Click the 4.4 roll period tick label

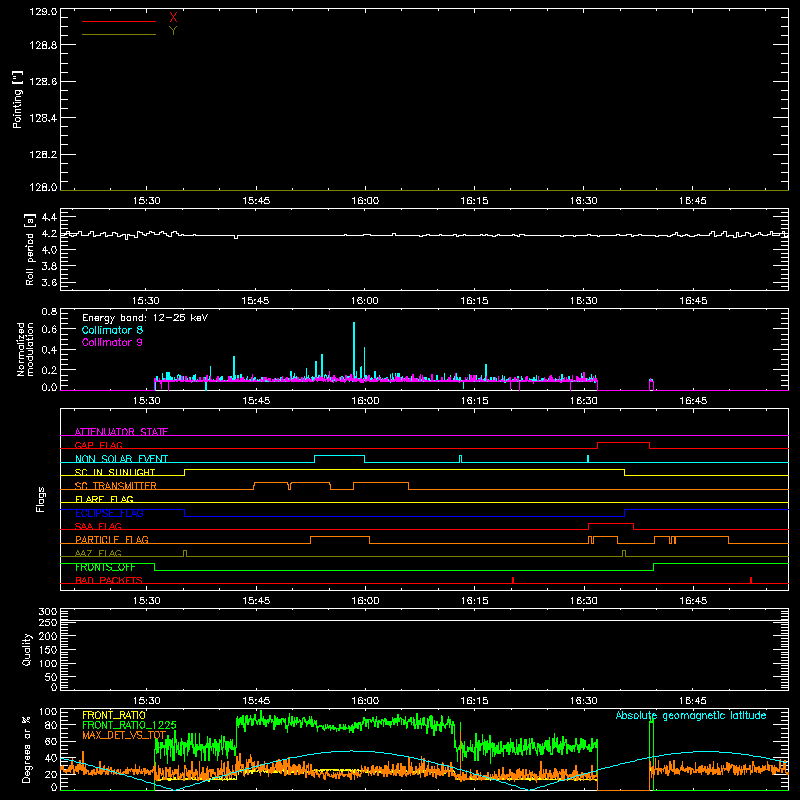click(49, 217)
